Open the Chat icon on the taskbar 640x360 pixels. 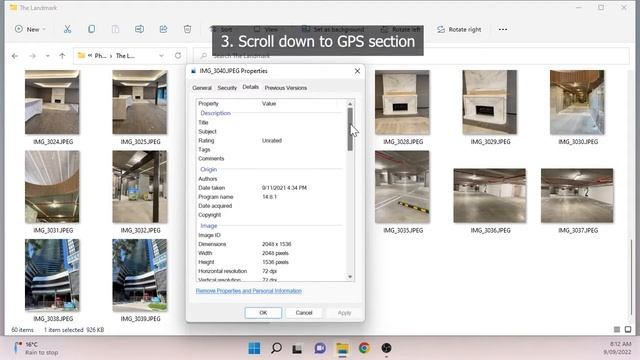pos(320,348)
